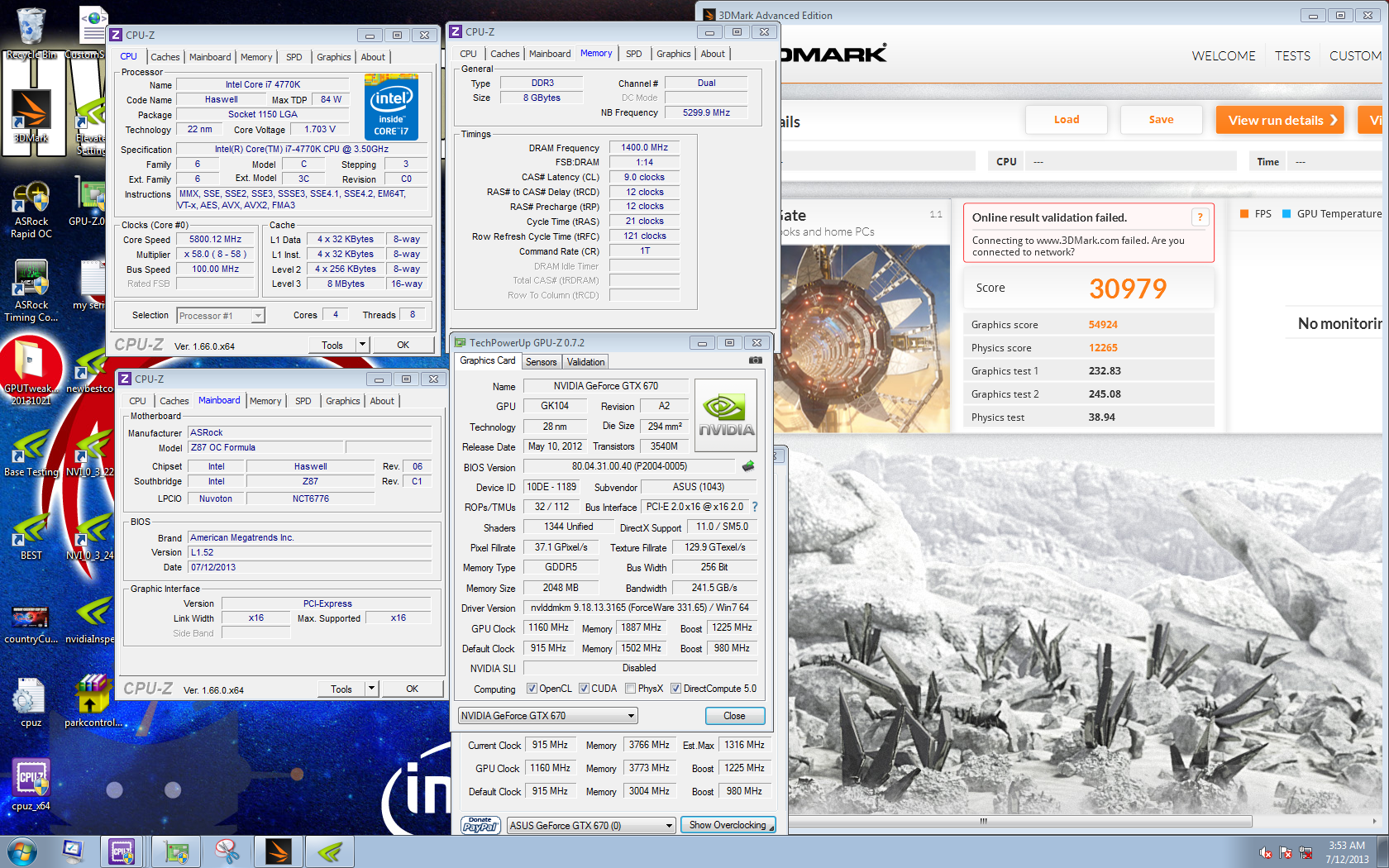The height and width of the screenshot is (868, 1389).
Task: Open the Base Testing desktop shortcut
Action: [31, 453]
